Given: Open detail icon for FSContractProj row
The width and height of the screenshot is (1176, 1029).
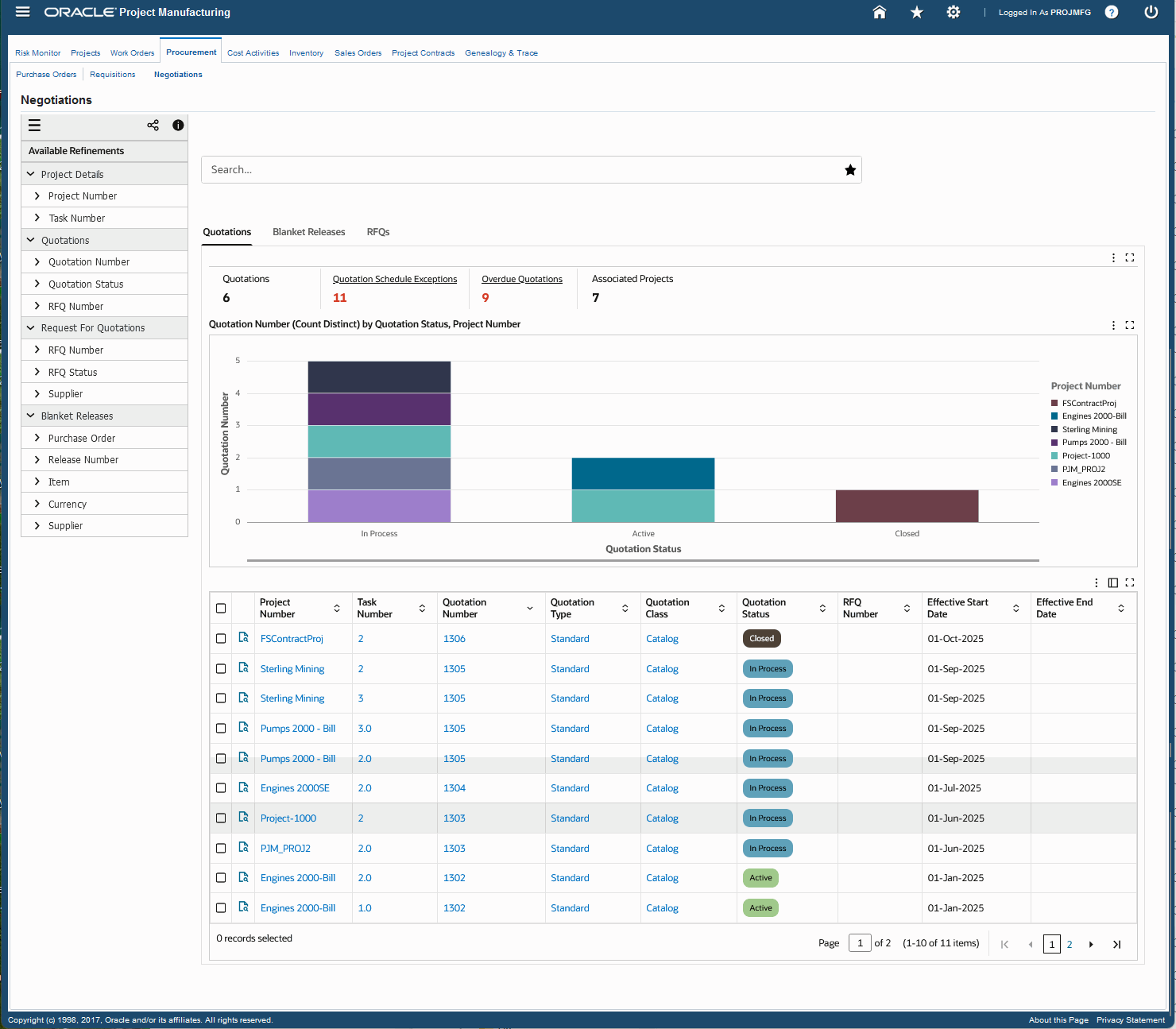Looking at the screenshot, I should coord(244,637).
